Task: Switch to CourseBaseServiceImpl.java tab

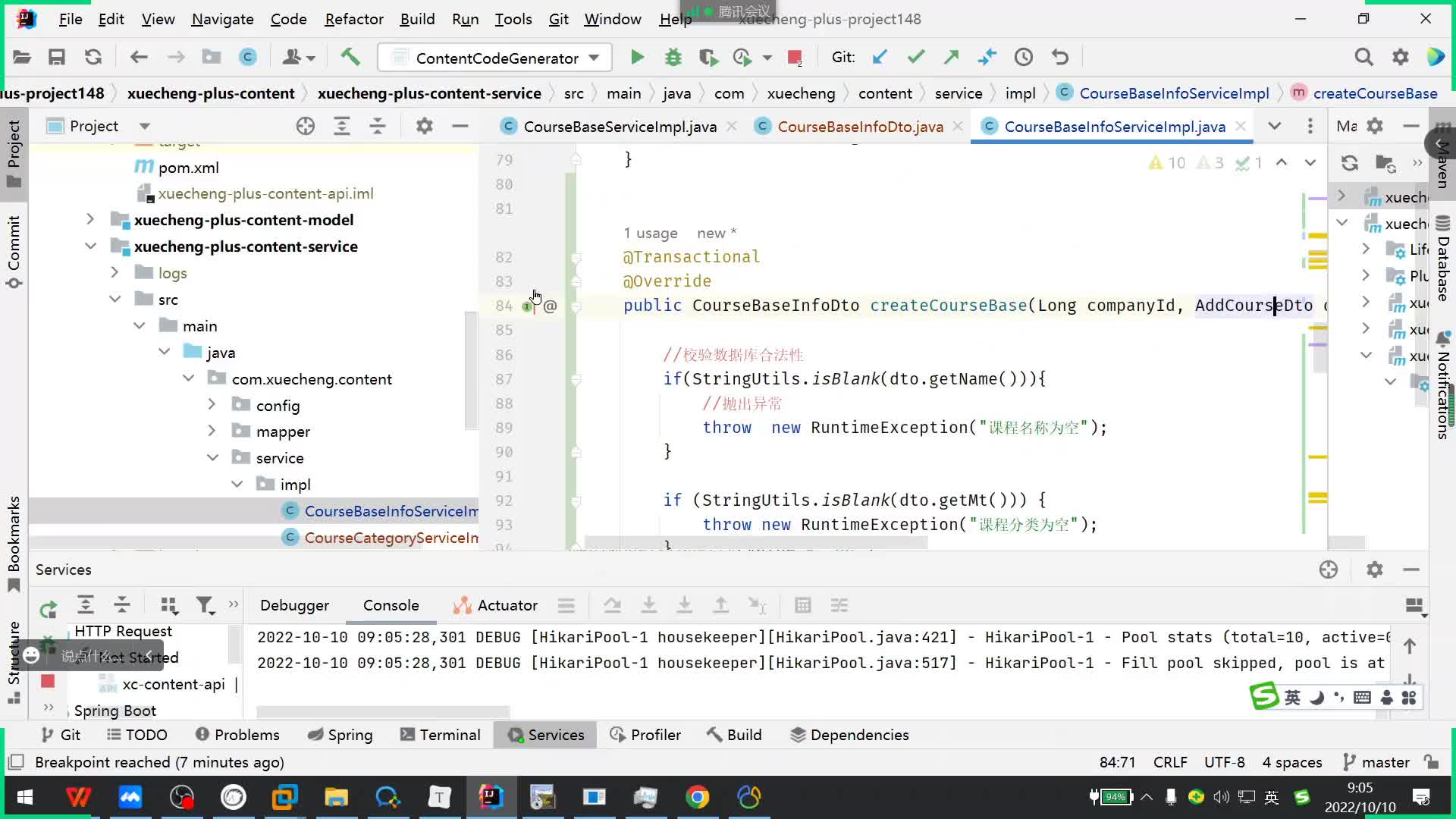Action: point(620,127)
